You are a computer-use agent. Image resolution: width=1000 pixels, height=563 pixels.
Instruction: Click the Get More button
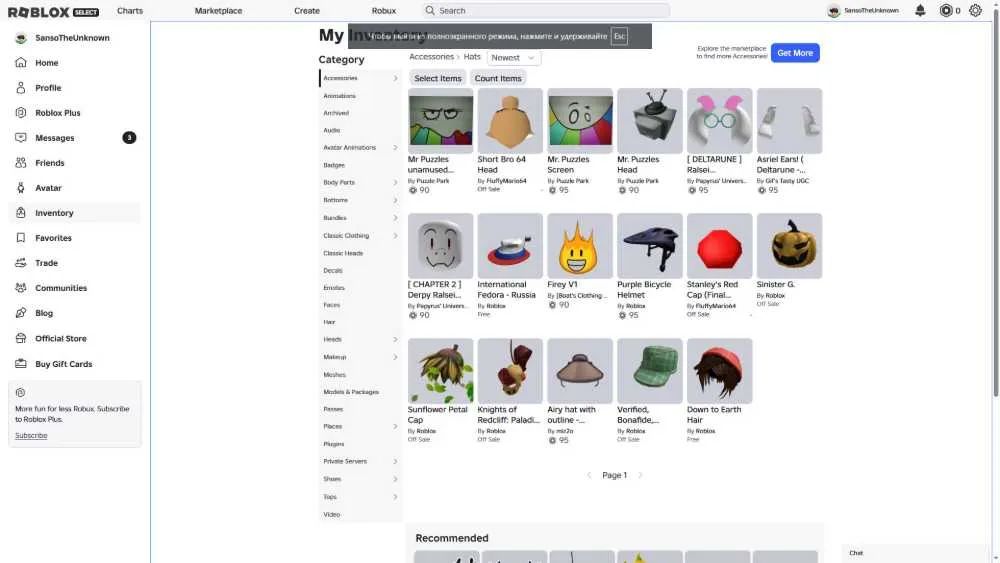pos(795,53)
